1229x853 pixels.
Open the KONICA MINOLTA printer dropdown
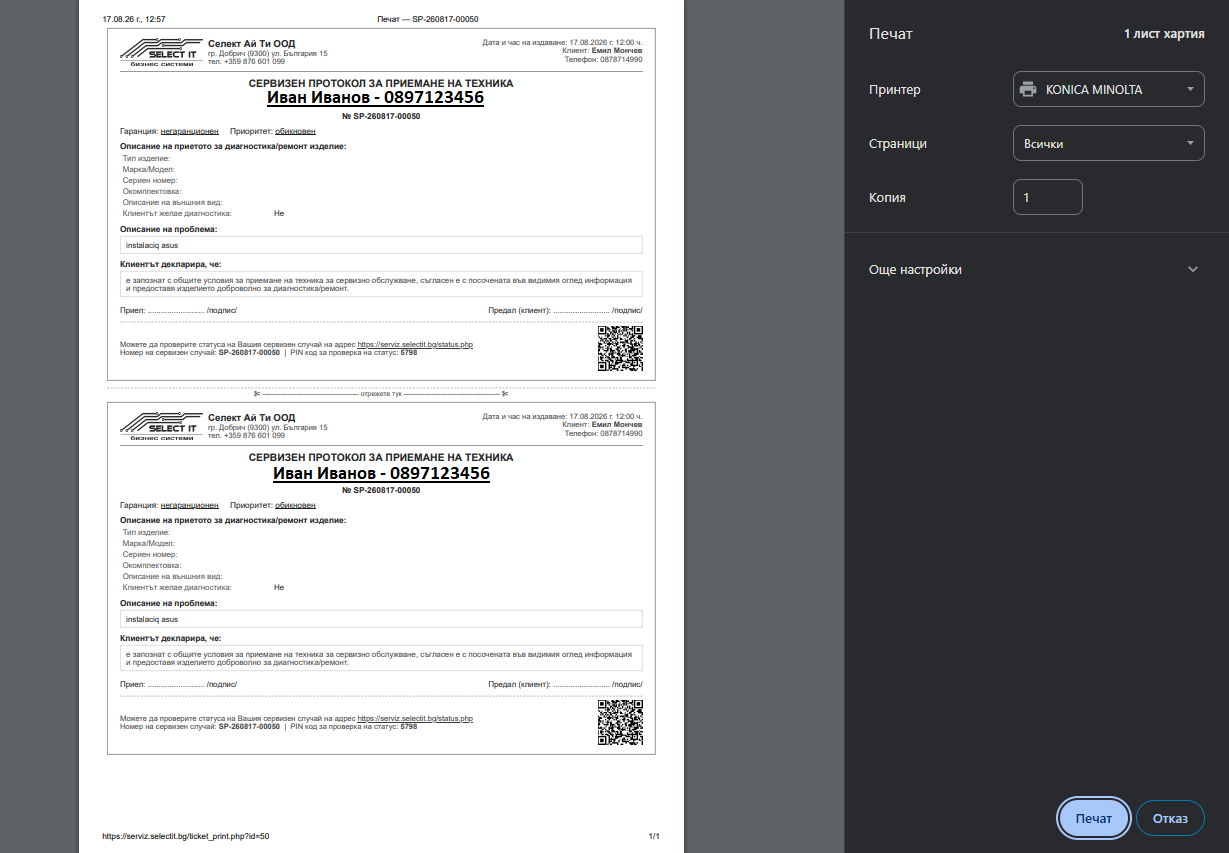(x=1108, y=89)
